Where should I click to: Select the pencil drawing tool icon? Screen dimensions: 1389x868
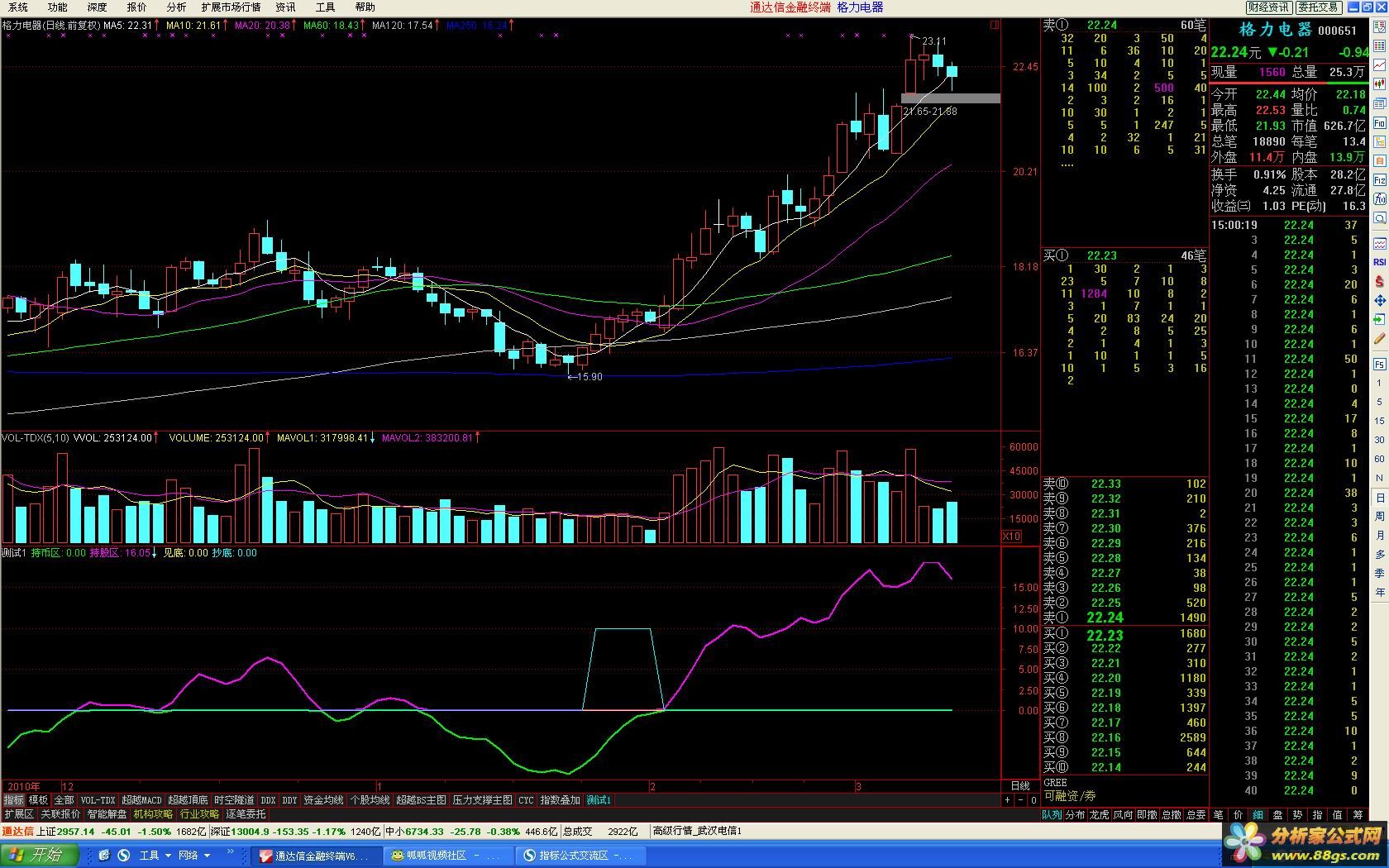point(1379,338)
